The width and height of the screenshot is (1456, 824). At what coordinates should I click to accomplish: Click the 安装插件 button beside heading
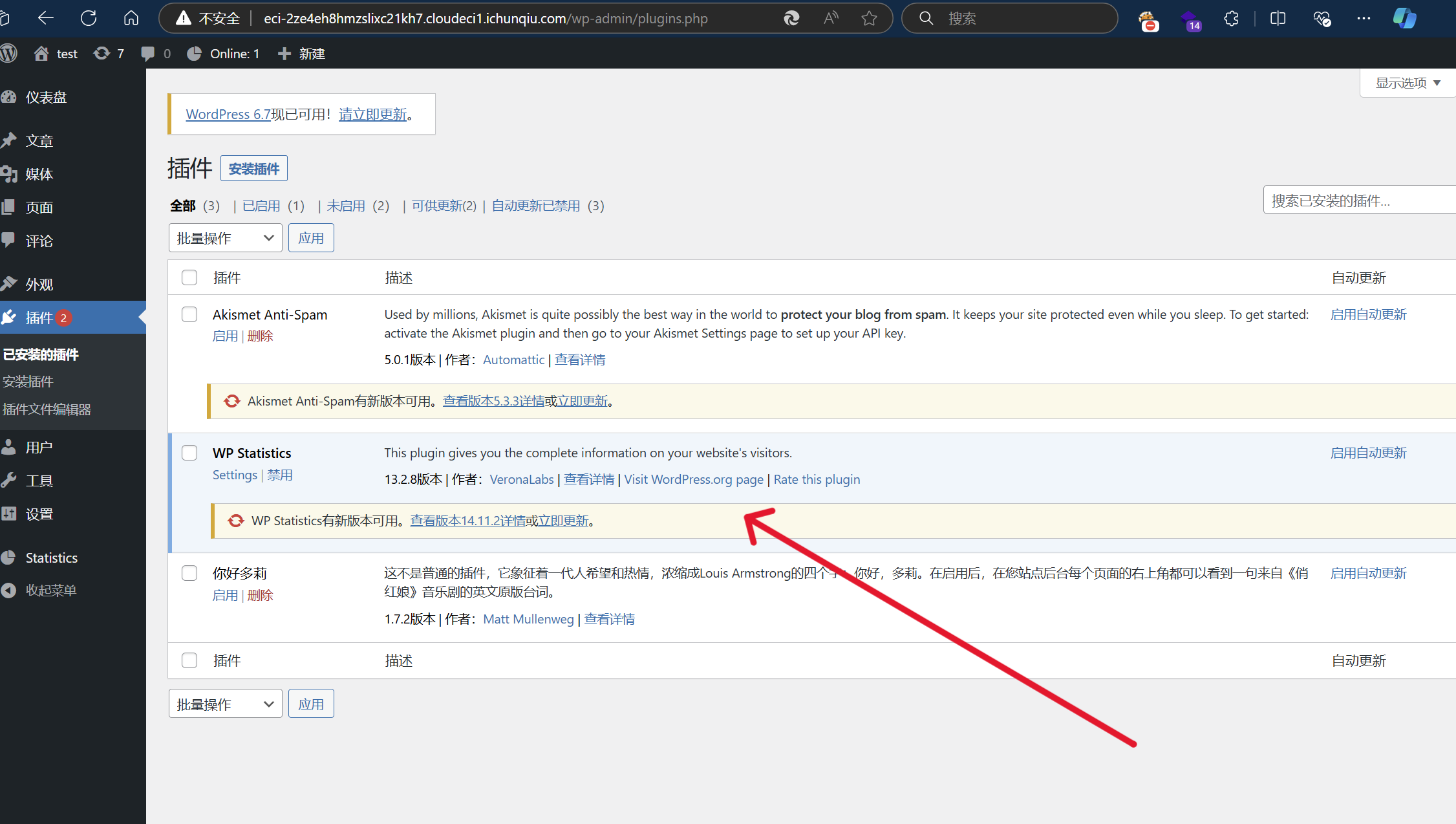tap(254, 169)
